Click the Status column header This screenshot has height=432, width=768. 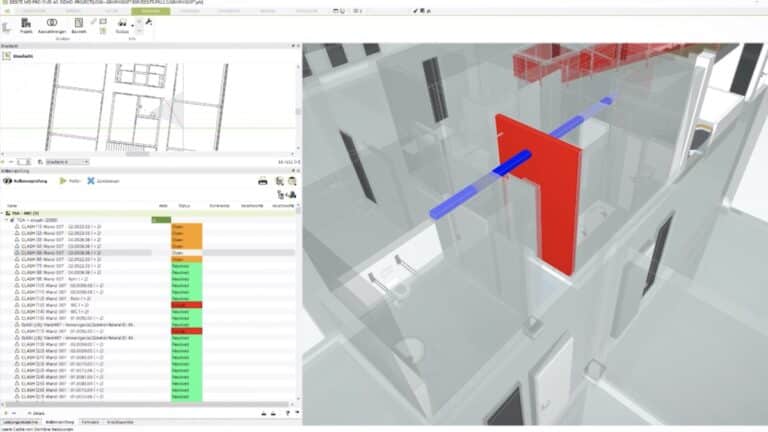(x=184, y=205)
